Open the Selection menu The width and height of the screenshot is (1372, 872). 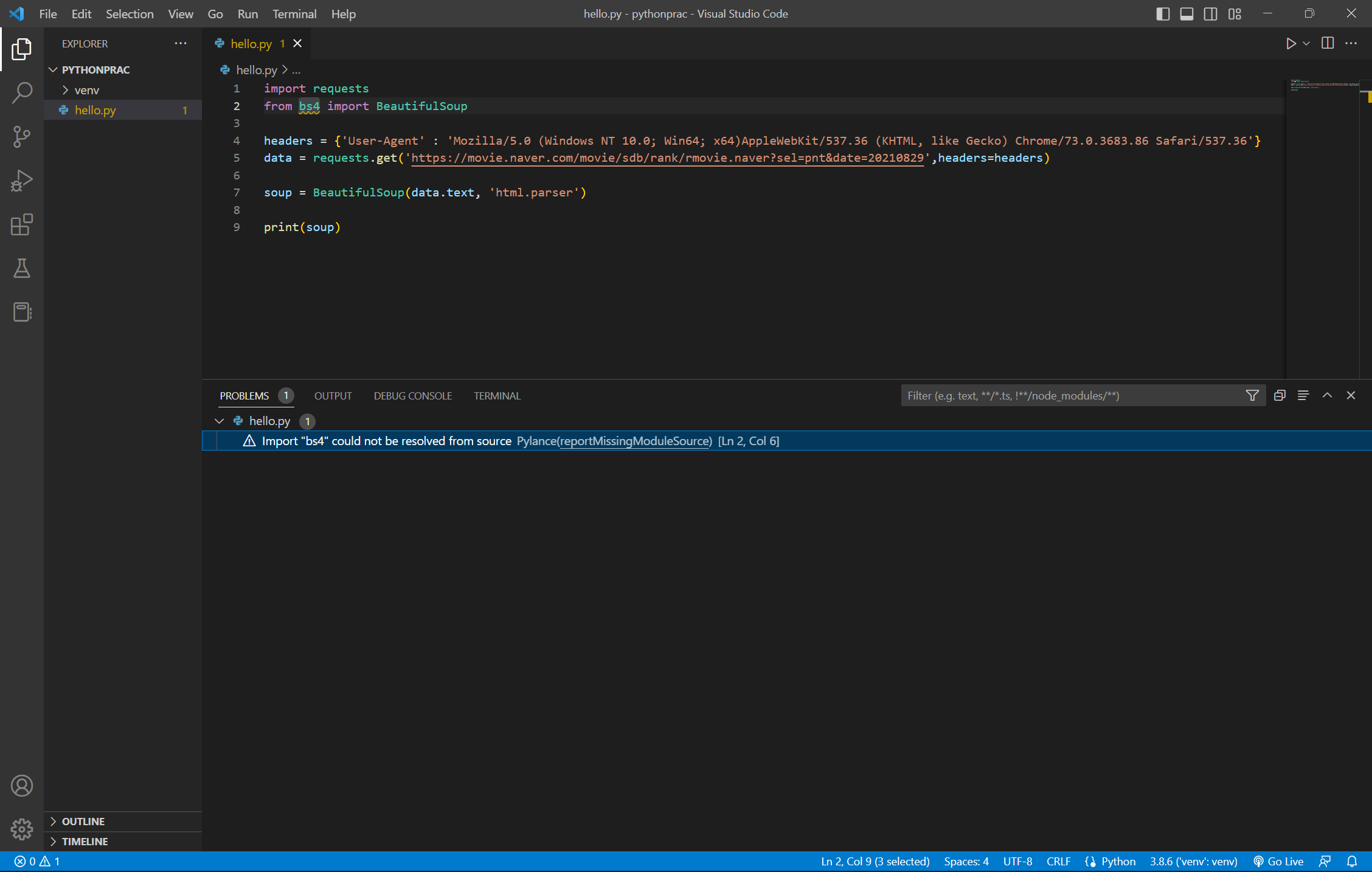(x=130, y=14)
